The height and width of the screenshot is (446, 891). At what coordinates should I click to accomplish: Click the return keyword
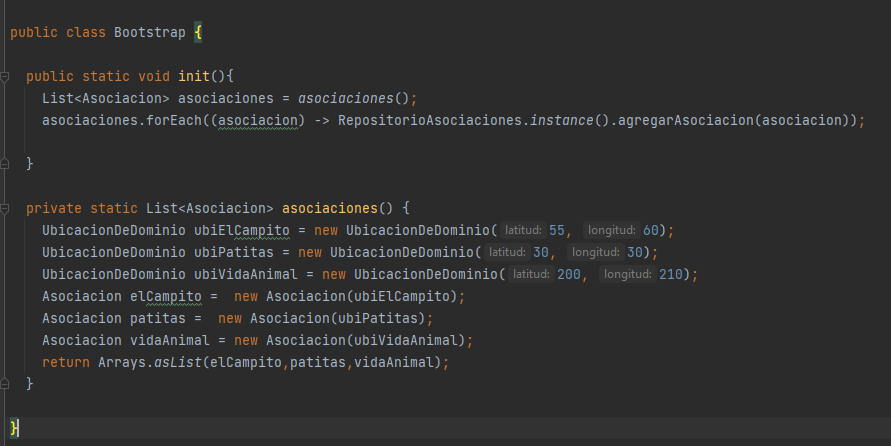tap(66, 362)
